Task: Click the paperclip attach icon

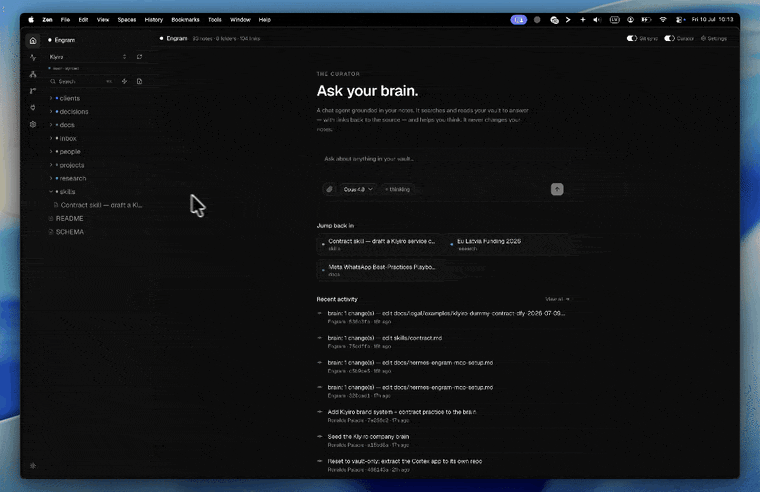Action: point(329,189)
